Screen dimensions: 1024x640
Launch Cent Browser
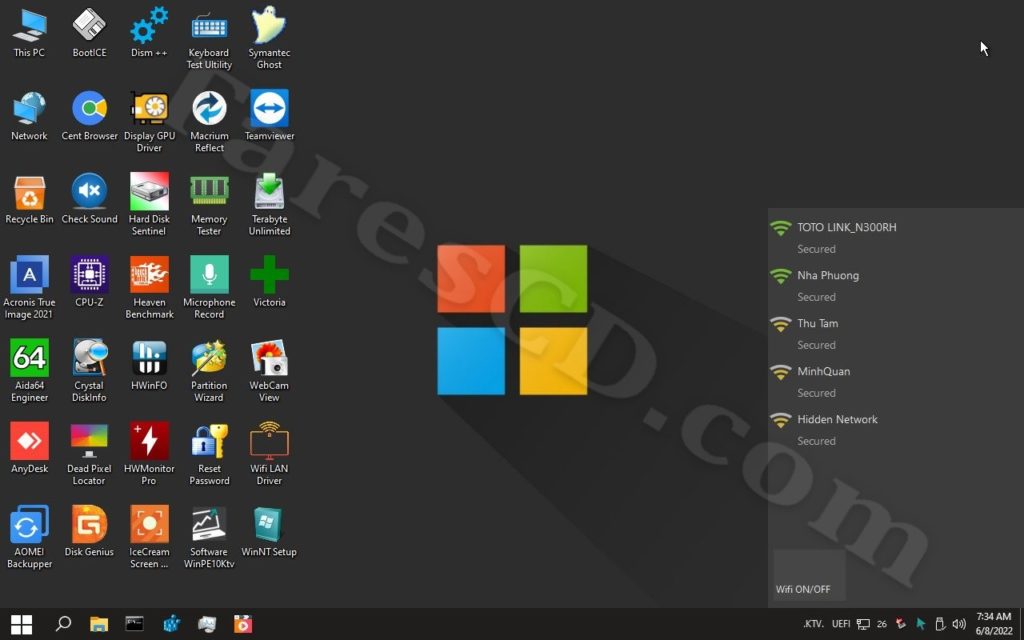click(x=89, y=116)
